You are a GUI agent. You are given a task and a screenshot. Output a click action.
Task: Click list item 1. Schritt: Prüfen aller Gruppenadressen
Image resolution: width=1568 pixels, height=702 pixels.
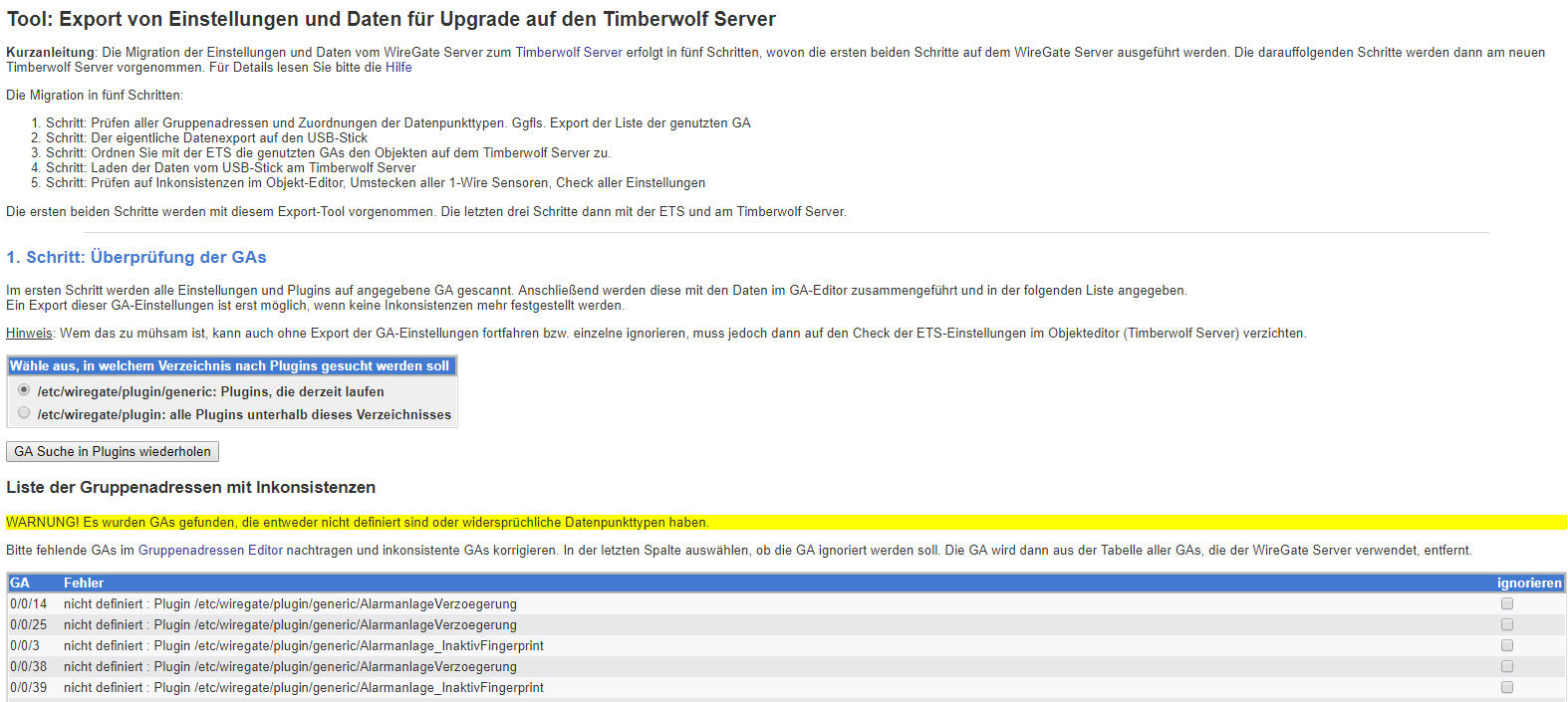pos(398,123)
